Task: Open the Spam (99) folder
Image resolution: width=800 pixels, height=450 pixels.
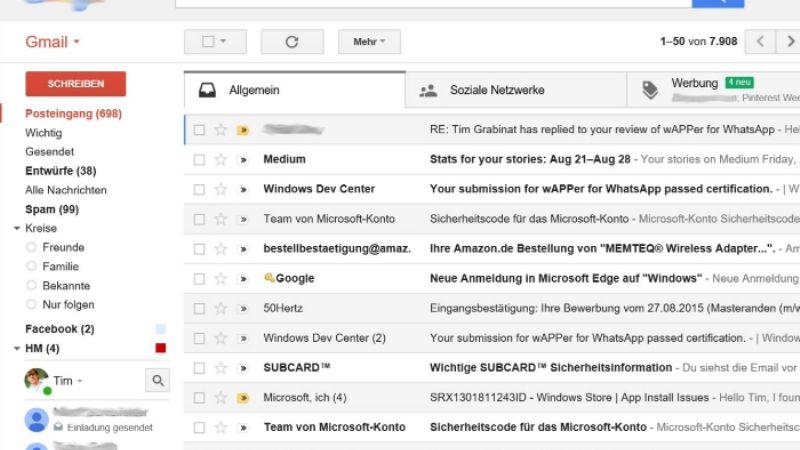Action: click(52, 210)
